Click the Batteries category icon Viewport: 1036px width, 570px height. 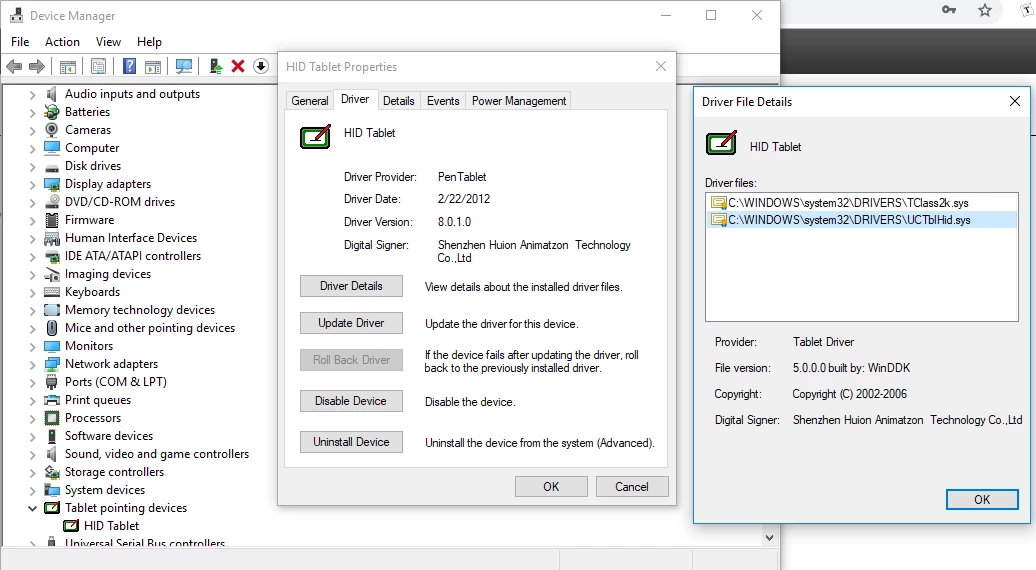[x=52, y=112]
